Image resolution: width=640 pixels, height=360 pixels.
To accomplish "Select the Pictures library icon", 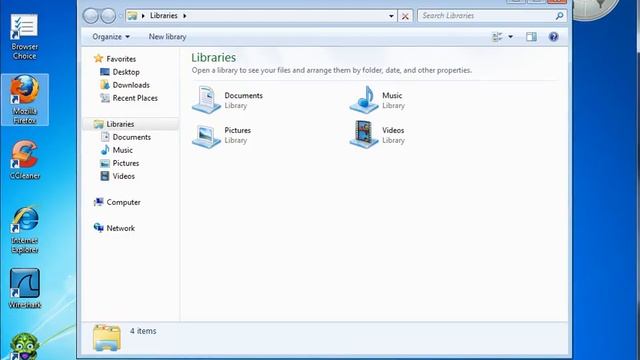I will click(206, 135).
